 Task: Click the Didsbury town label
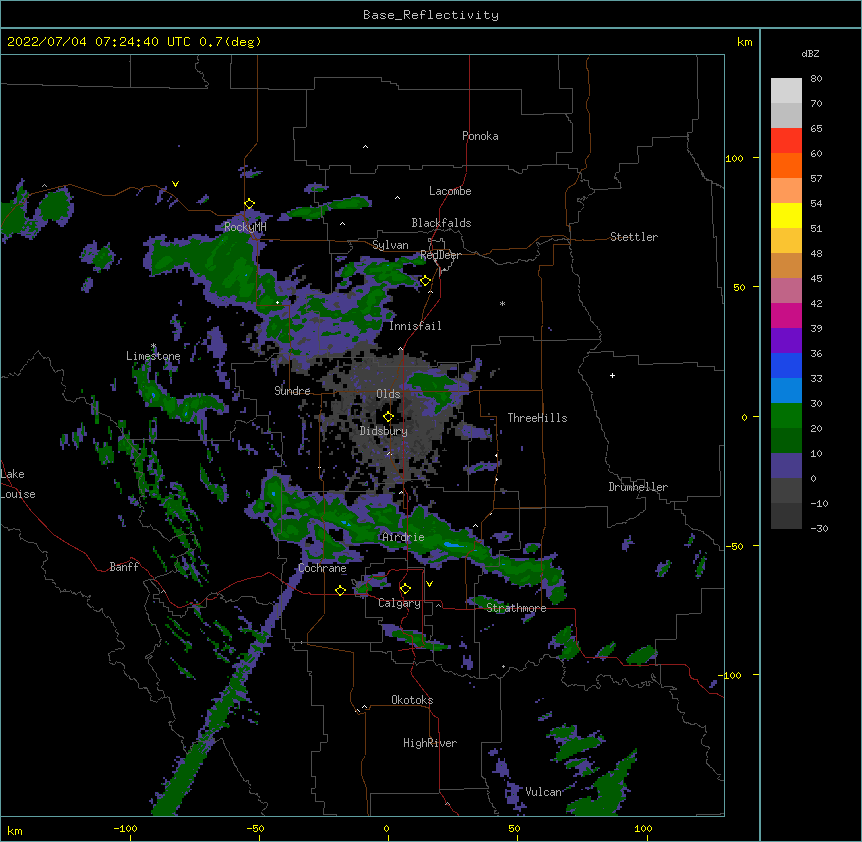click(384, 431)
